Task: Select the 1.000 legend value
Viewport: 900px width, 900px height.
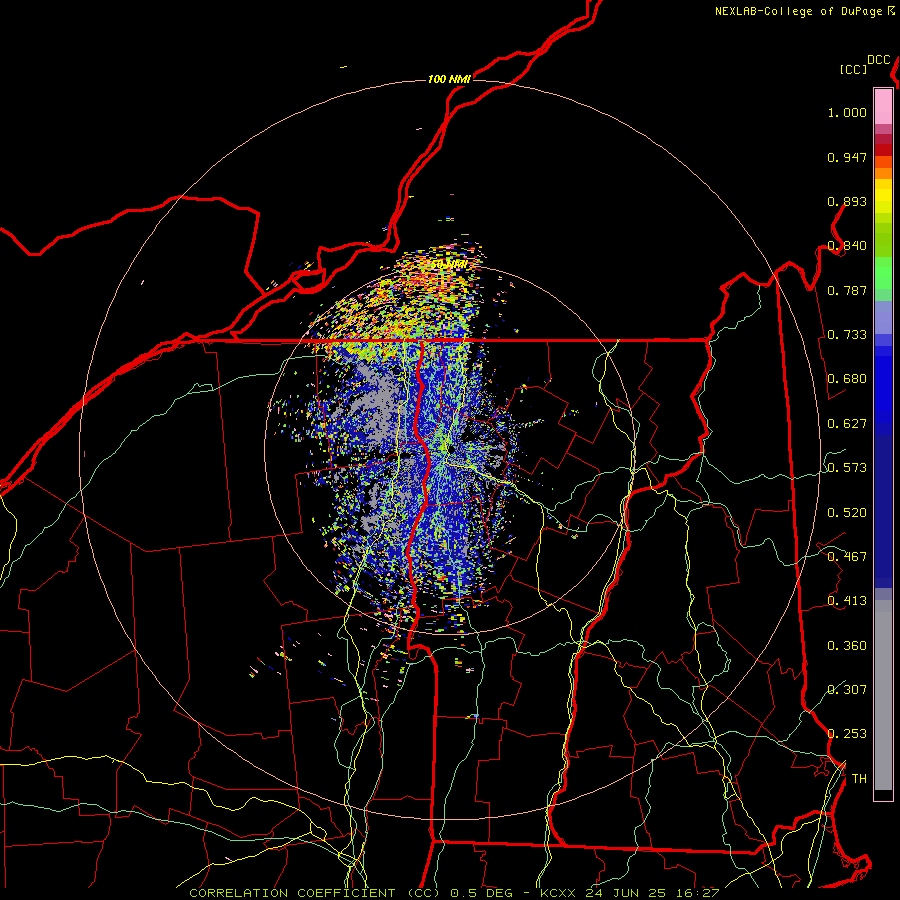Action: pos(847,112)
